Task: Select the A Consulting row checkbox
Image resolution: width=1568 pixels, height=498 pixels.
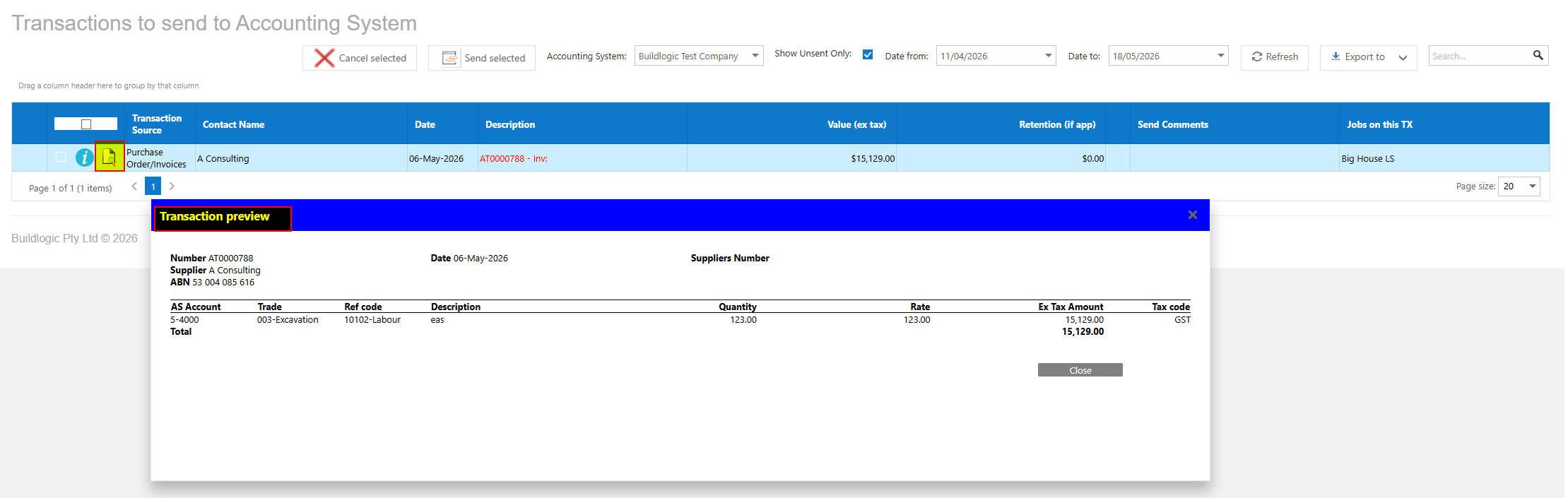Action: coord(61,157)
